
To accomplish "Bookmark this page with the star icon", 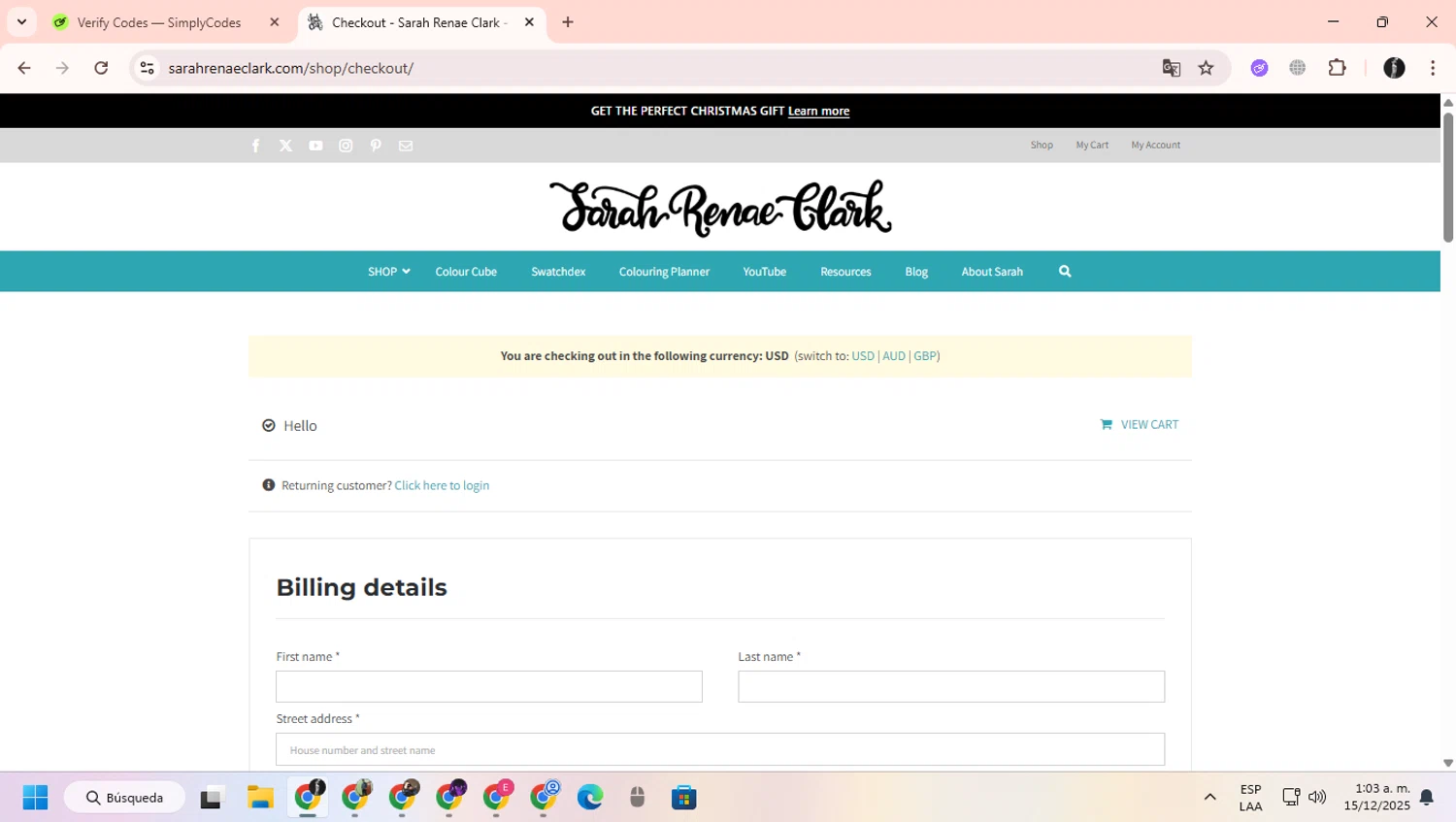I will pyautogui.click(x=1206, y=68).
